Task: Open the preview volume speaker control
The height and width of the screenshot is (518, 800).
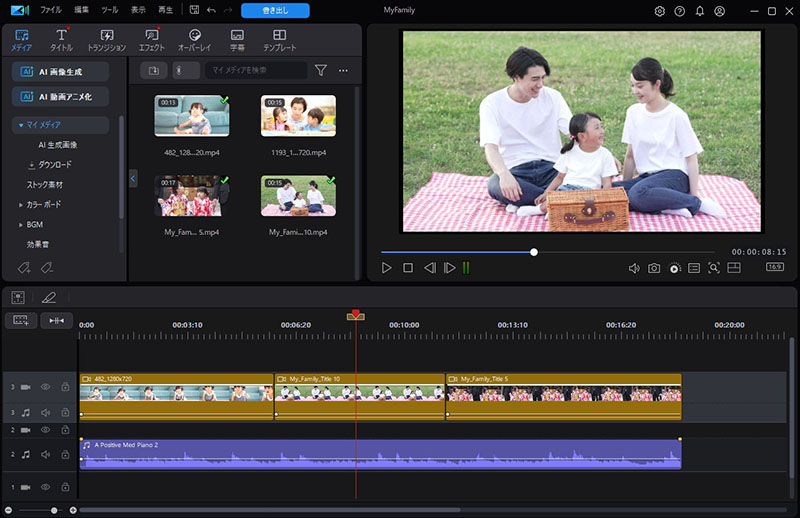Action: pyautogui.click(x=634, y=268)
